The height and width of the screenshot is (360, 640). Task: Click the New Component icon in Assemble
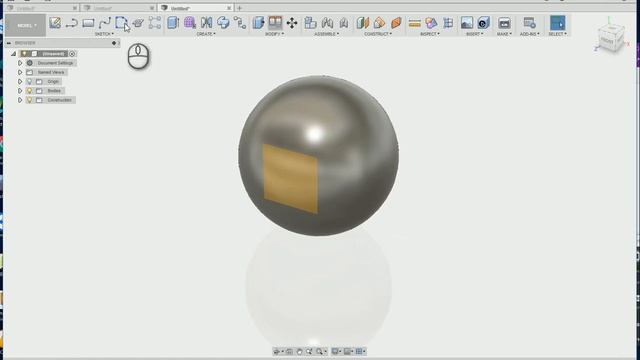tap(311, 22)
